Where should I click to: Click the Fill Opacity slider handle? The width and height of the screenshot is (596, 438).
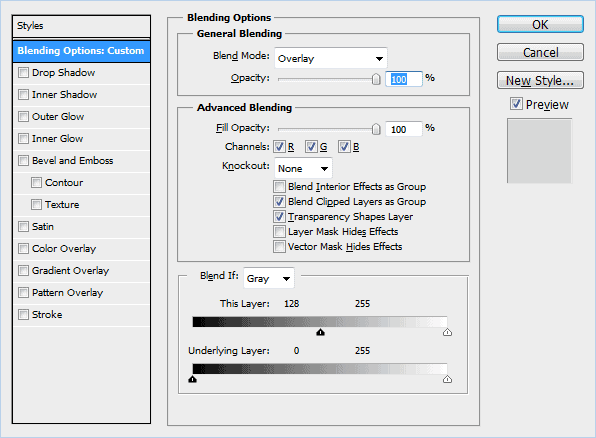(x=376, y=129)
